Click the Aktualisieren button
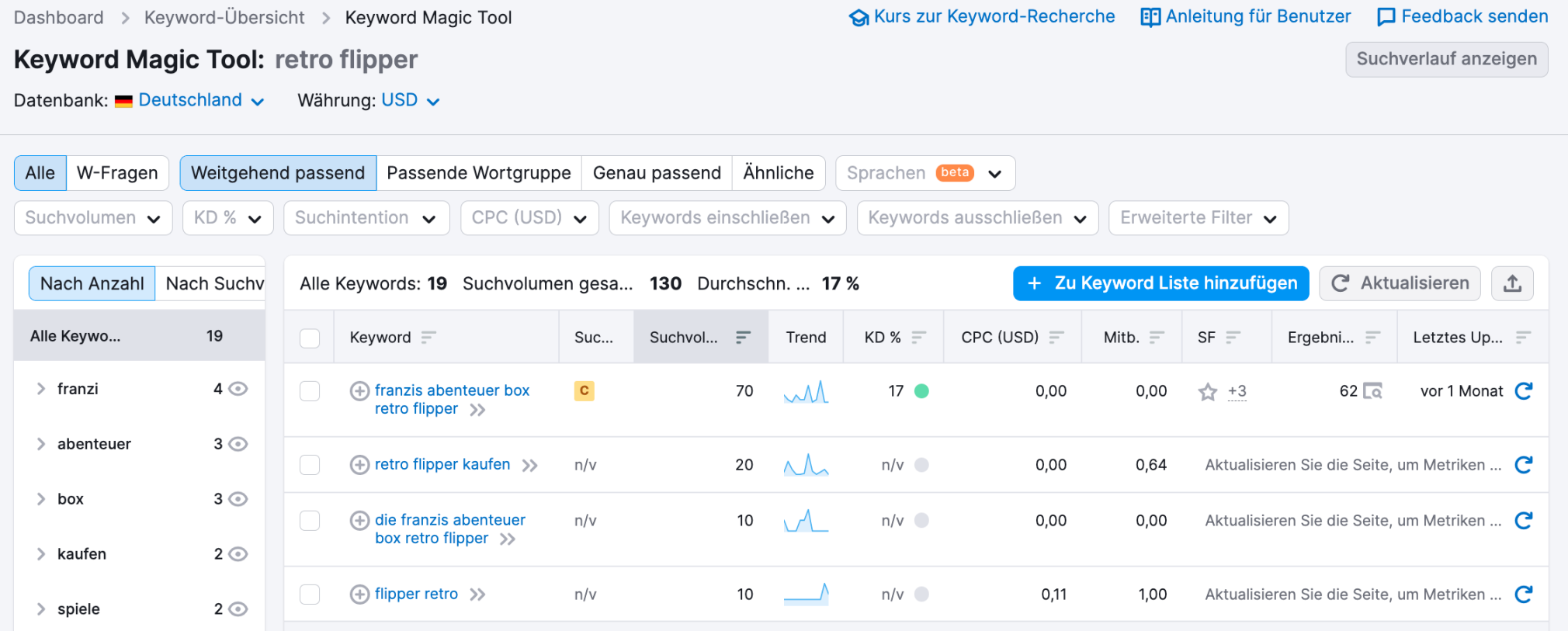 pyautogui.click(x=1400, y=283)
